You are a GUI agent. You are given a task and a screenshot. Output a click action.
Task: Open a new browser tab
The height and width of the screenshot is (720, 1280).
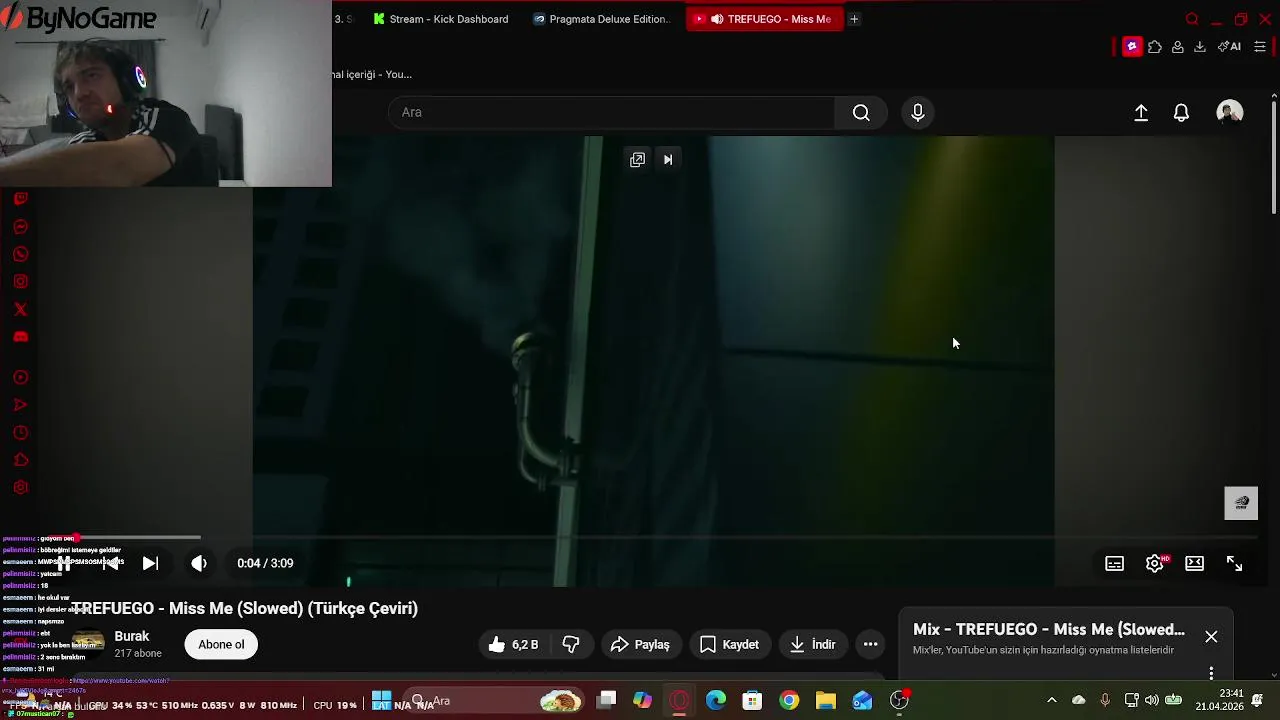pos(854,19)
